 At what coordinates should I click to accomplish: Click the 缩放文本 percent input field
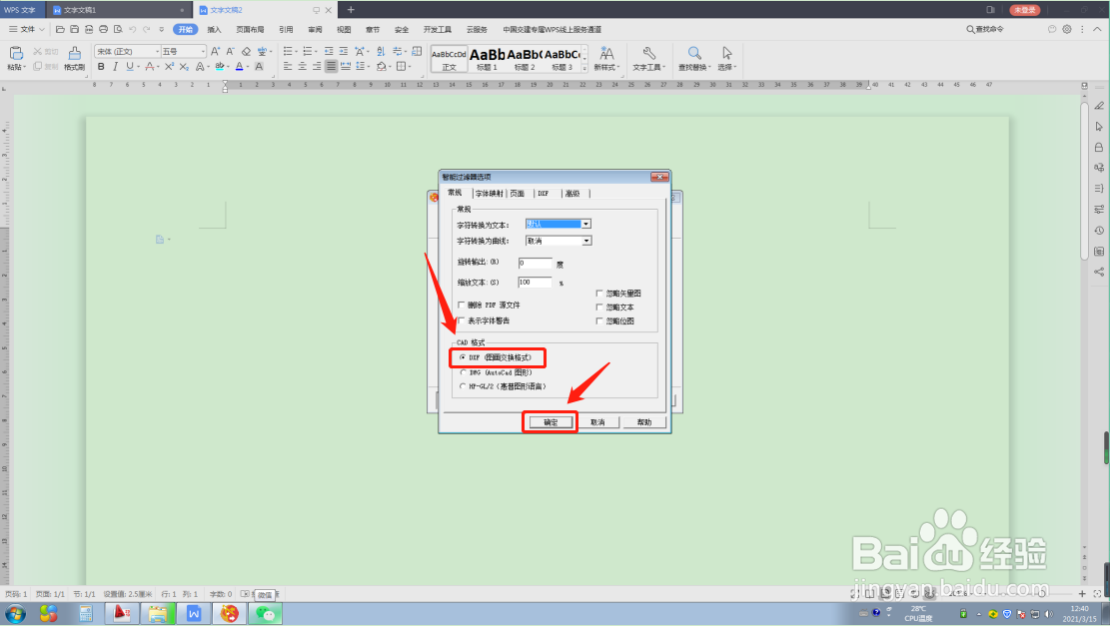click(x=535, y=282)
